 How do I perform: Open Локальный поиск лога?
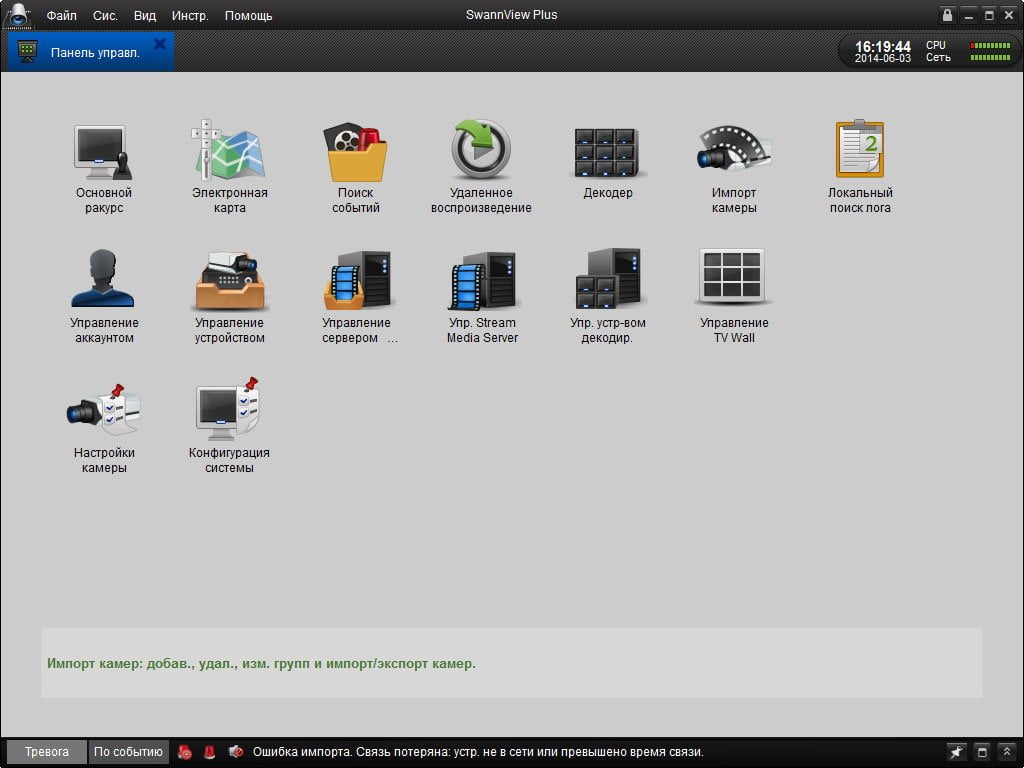click(x=859, y=167)
